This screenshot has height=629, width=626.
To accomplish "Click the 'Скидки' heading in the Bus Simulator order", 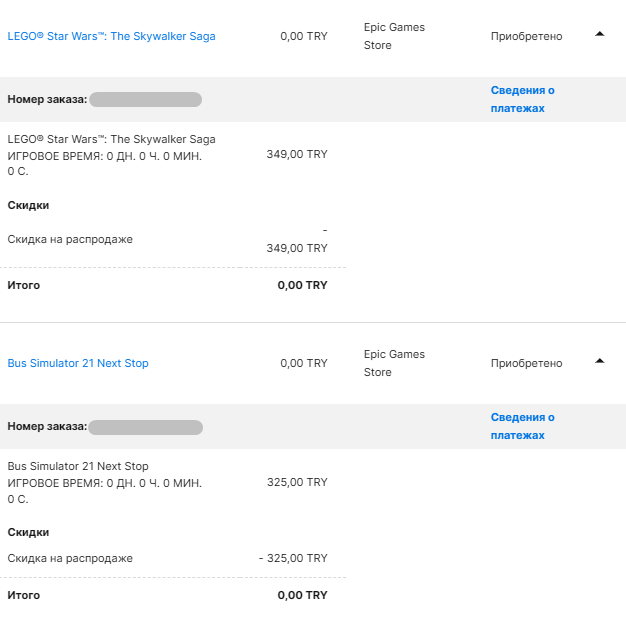I will [28, 532].
